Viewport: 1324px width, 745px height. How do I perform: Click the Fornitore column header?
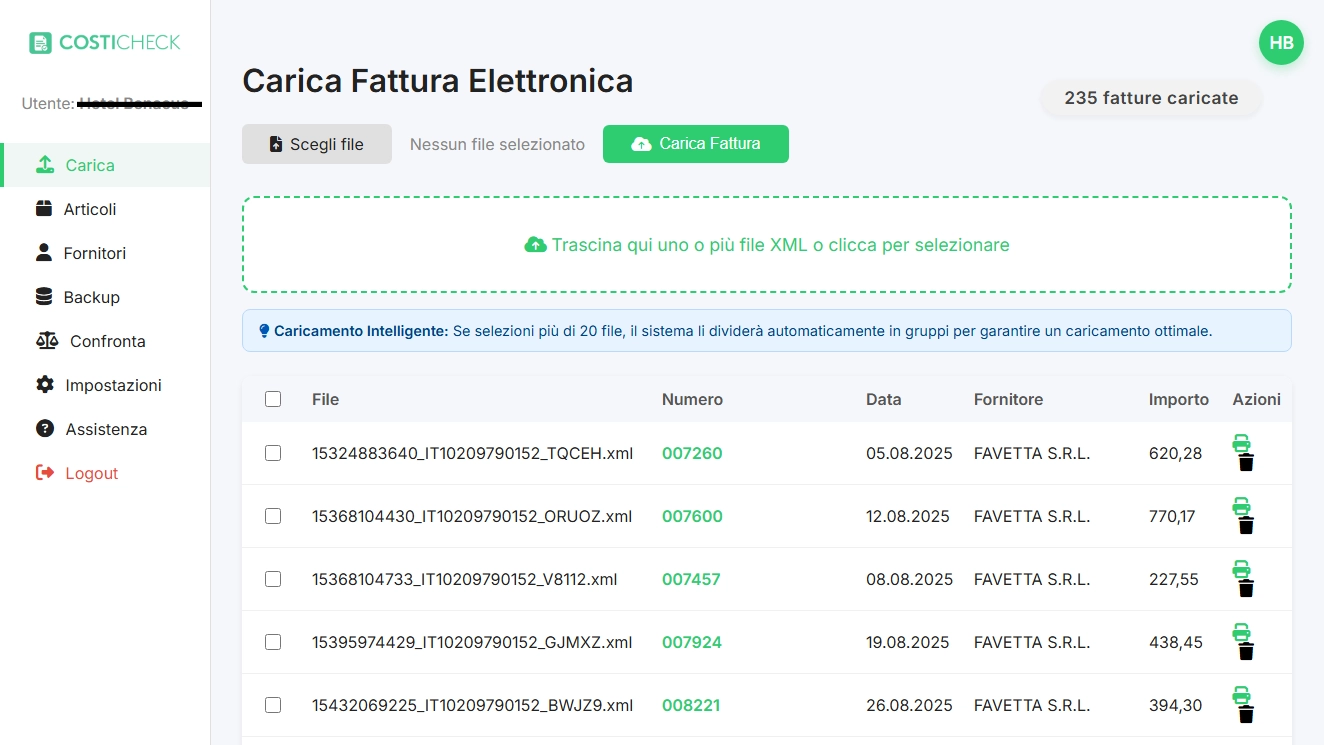point(1008,399)
